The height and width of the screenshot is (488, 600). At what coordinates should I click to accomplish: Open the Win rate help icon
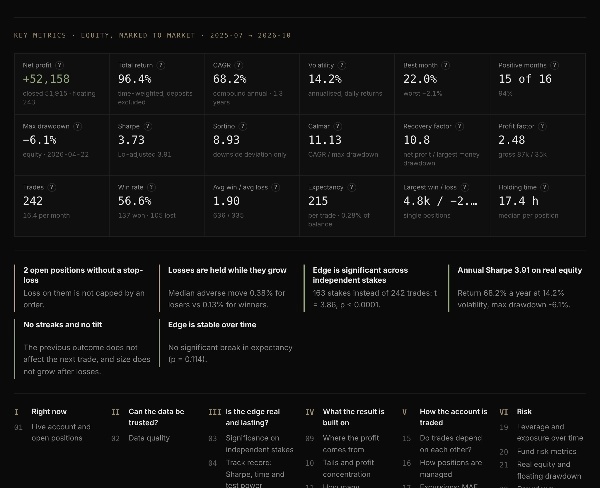pyautogui.click(x=152, y=188)
